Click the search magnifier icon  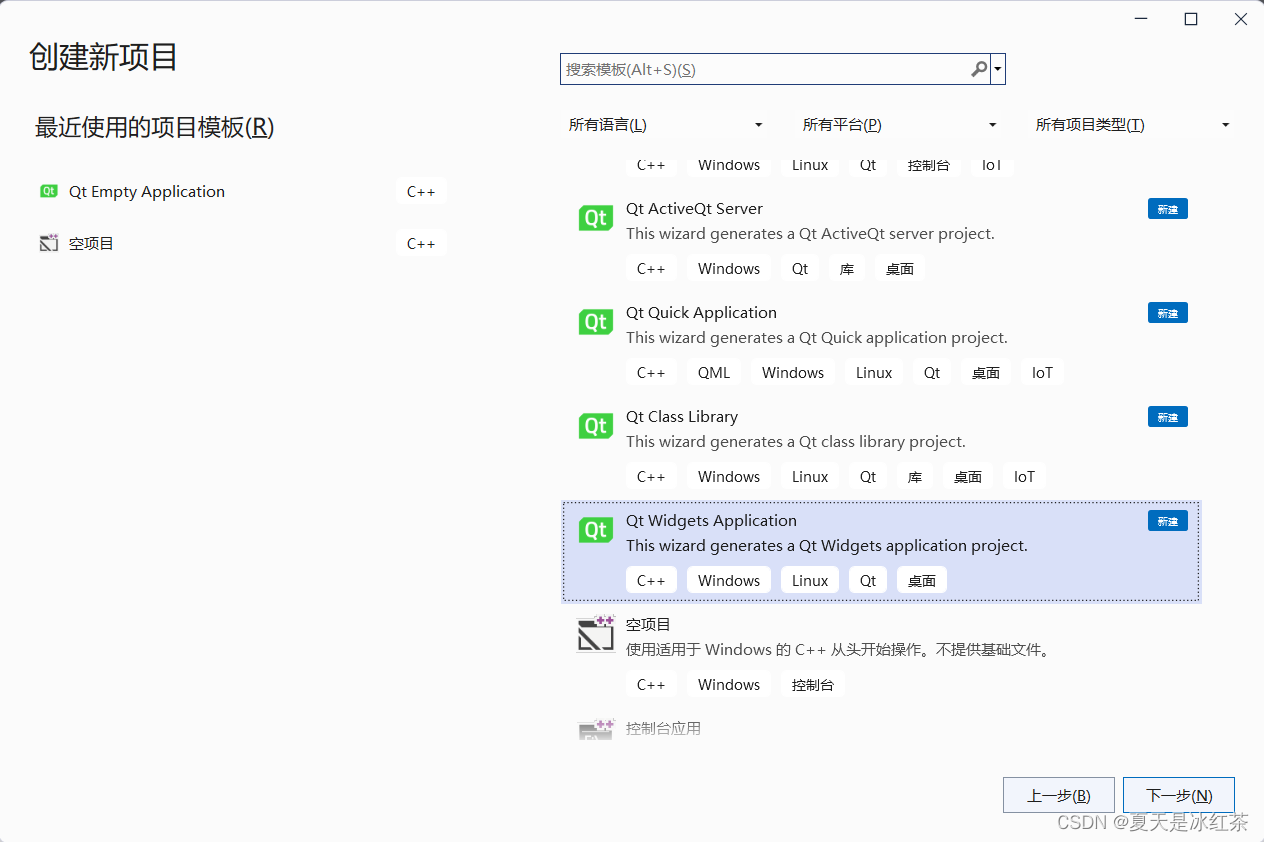[979, 69]
